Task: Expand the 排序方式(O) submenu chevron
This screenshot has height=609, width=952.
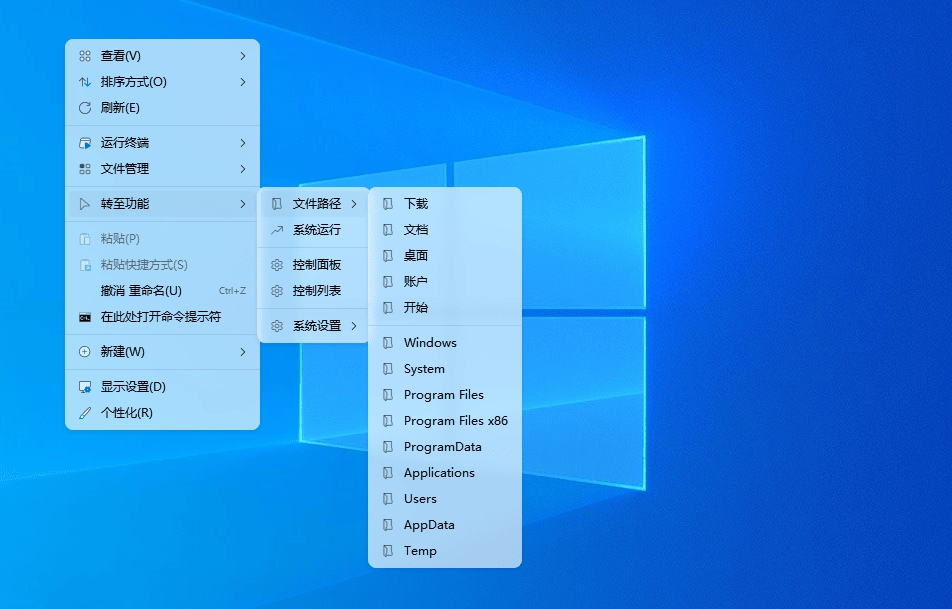Action: click(x=245, y=82)
